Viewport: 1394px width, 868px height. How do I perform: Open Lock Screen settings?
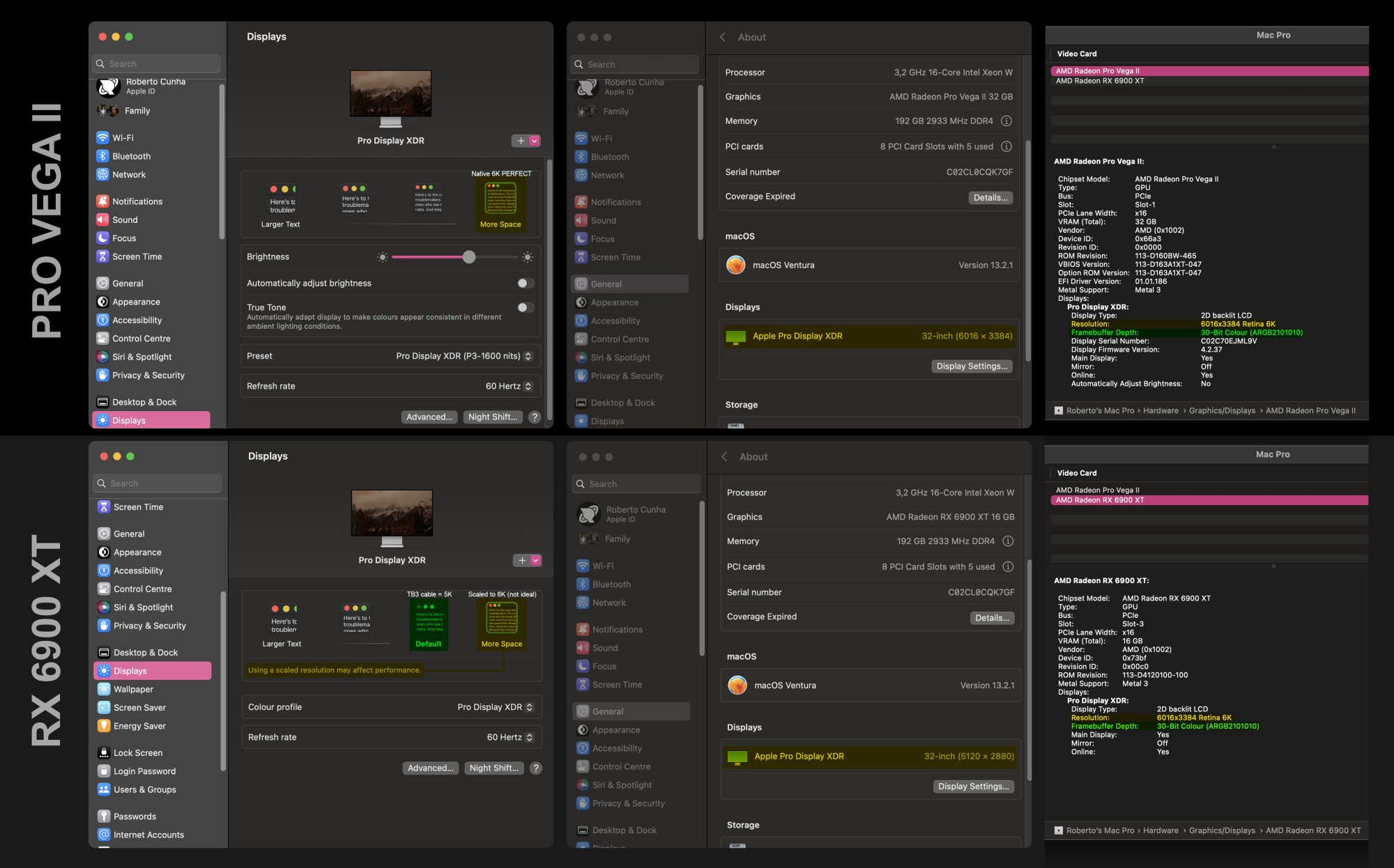tap(138, 752)
